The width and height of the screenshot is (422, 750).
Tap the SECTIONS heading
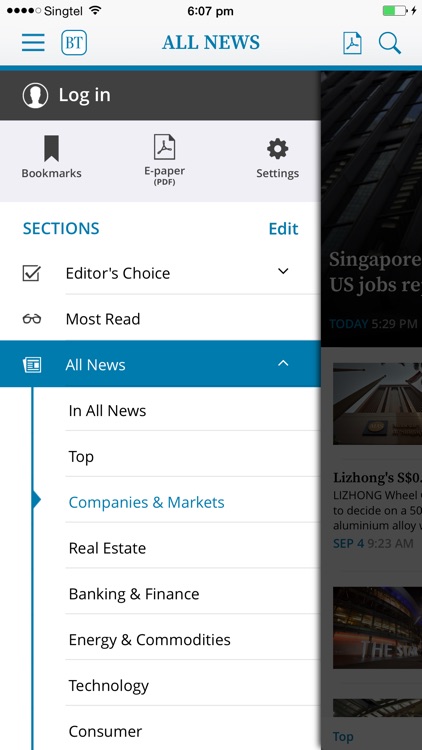point(61,229)
